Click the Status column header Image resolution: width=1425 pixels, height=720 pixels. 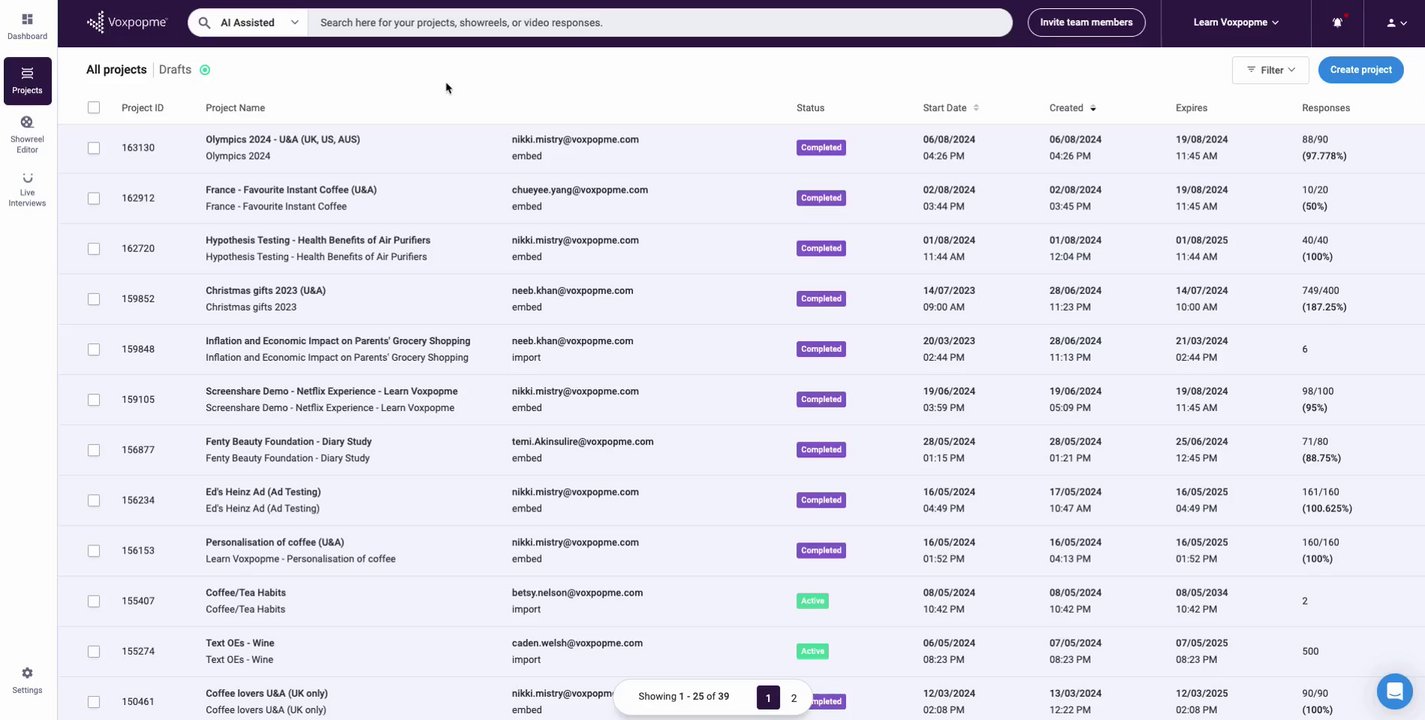(811, 108)
